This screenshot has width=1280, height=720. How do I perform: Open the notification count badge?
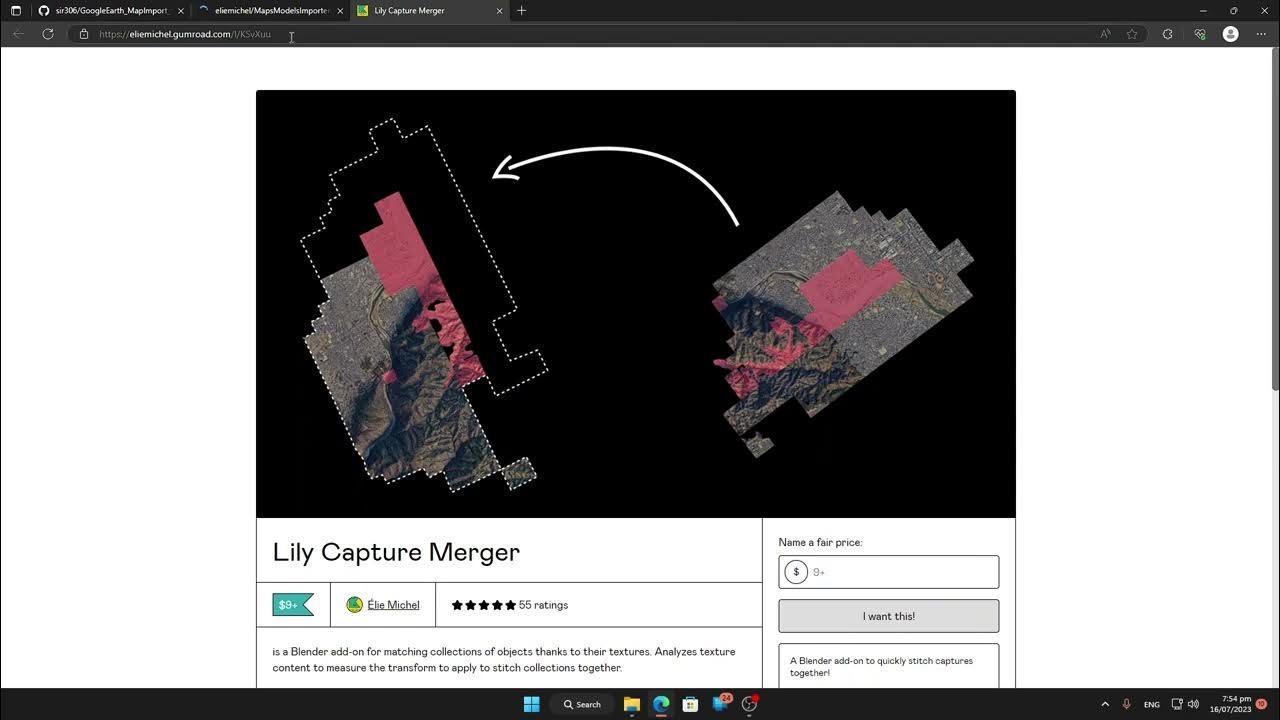coord(1262,704)
